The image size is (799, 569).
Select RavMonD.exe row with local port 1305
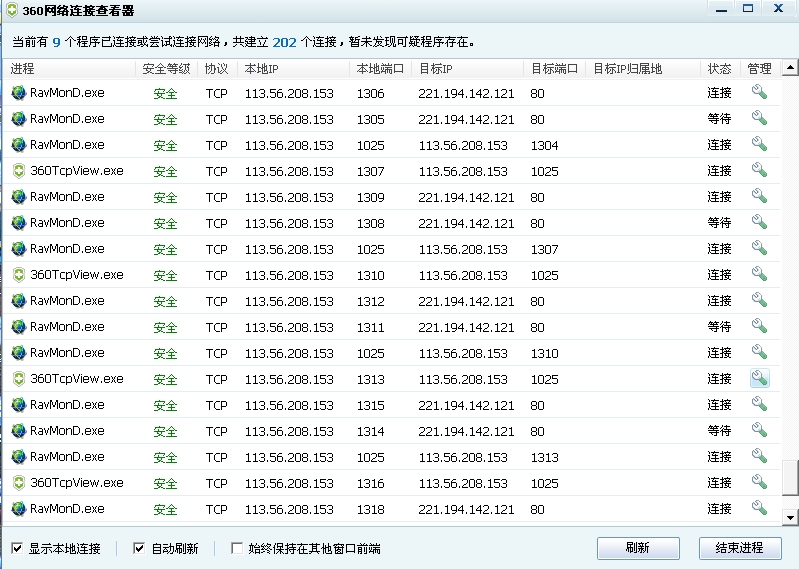coord(391,119)
